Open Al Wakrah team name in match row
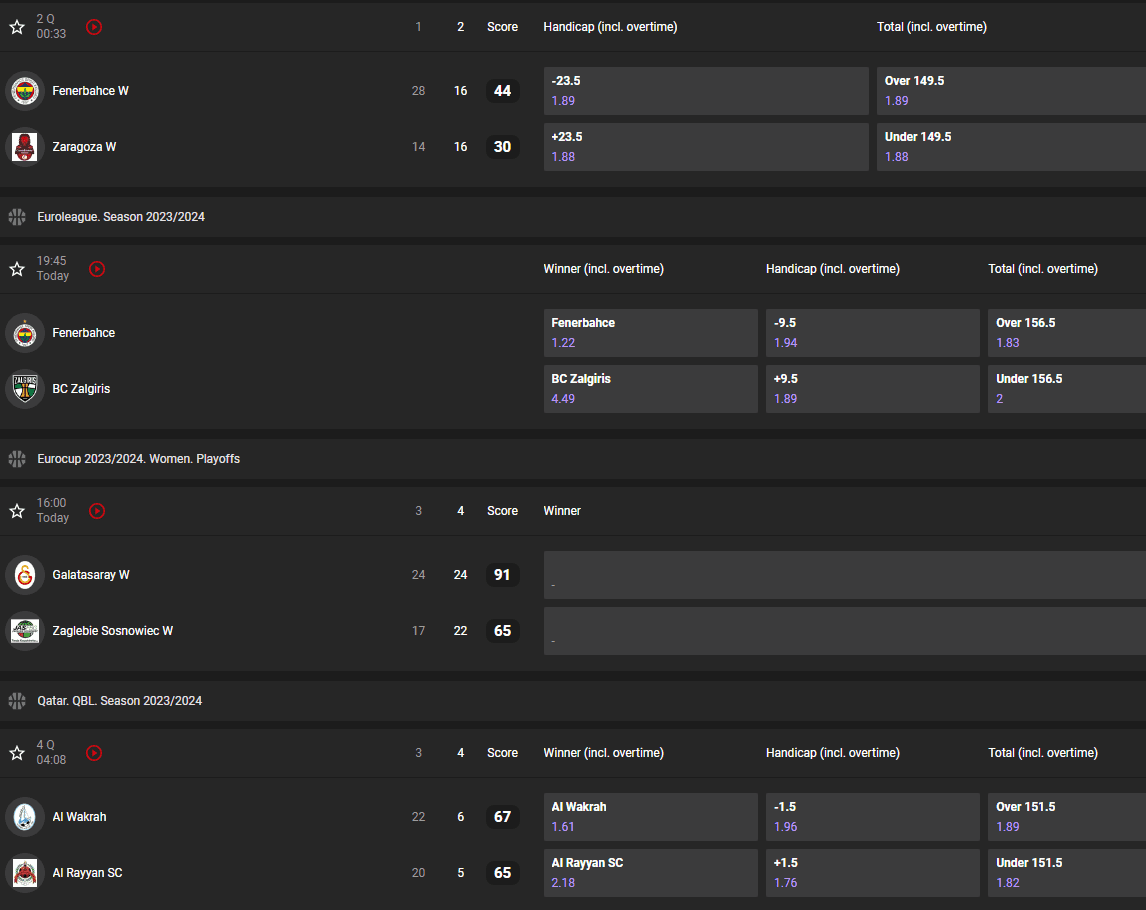The height and width of the screenshot is (910, 1146). pos(79,816)
